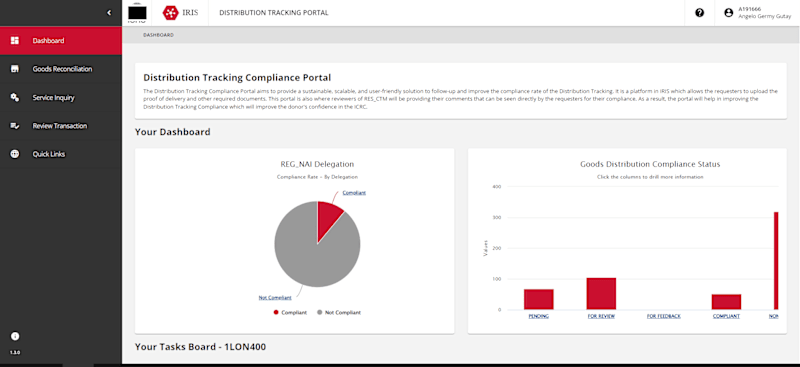Toggle the Not Compliant legend item
Screen dimensions: 800x367
339,312
